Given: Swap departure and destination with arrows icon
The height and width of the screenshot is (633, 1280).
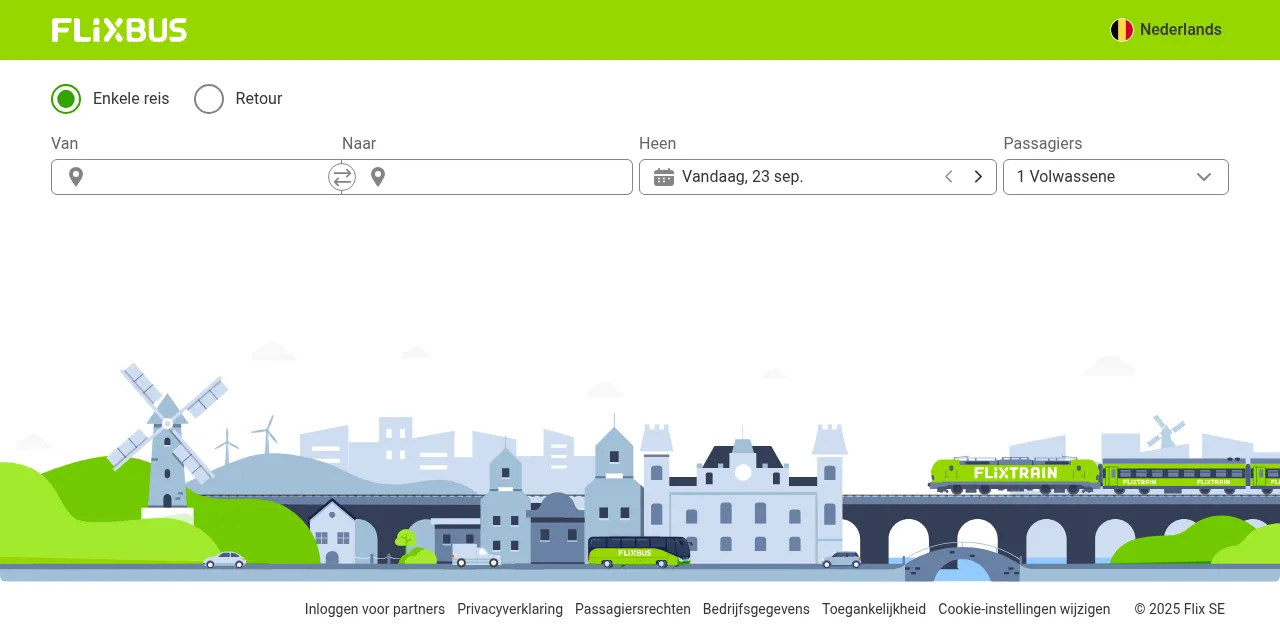Looking at the screenshot, I should [x=342, y=177].
